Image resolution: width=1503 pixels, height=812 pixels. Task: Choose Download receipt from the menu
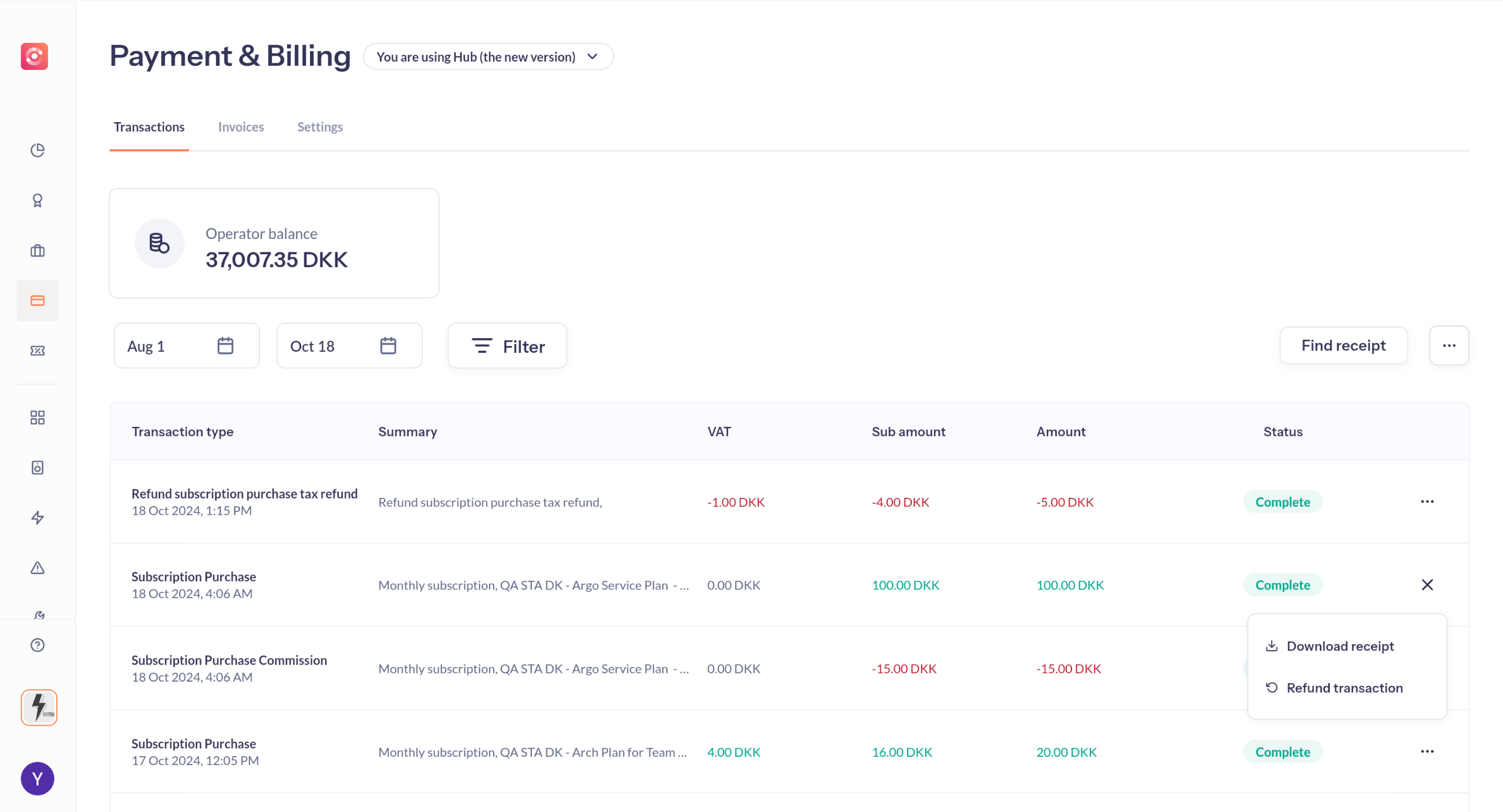pyautogui.click(x=1340, y=646)
